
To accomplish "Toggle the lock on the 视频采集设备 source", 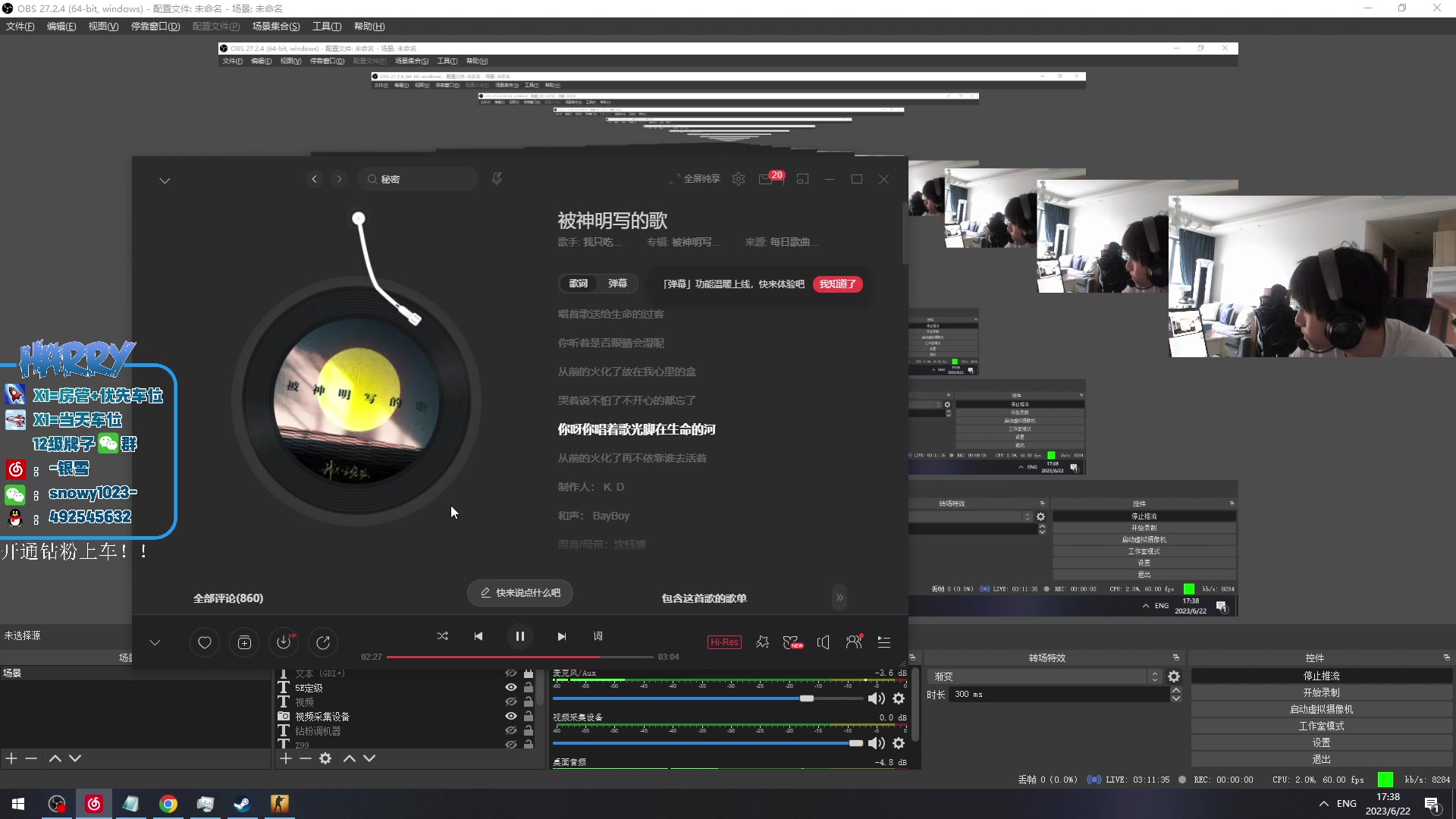I will click(529, 717).
